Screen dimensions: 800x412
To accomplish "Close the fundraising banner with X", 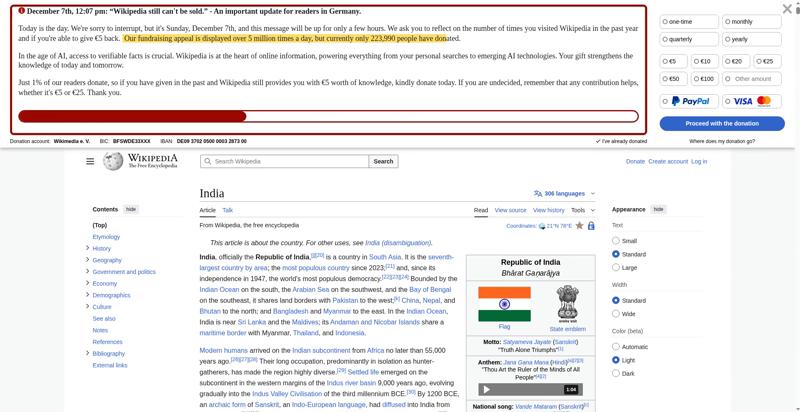I will 787,9.
